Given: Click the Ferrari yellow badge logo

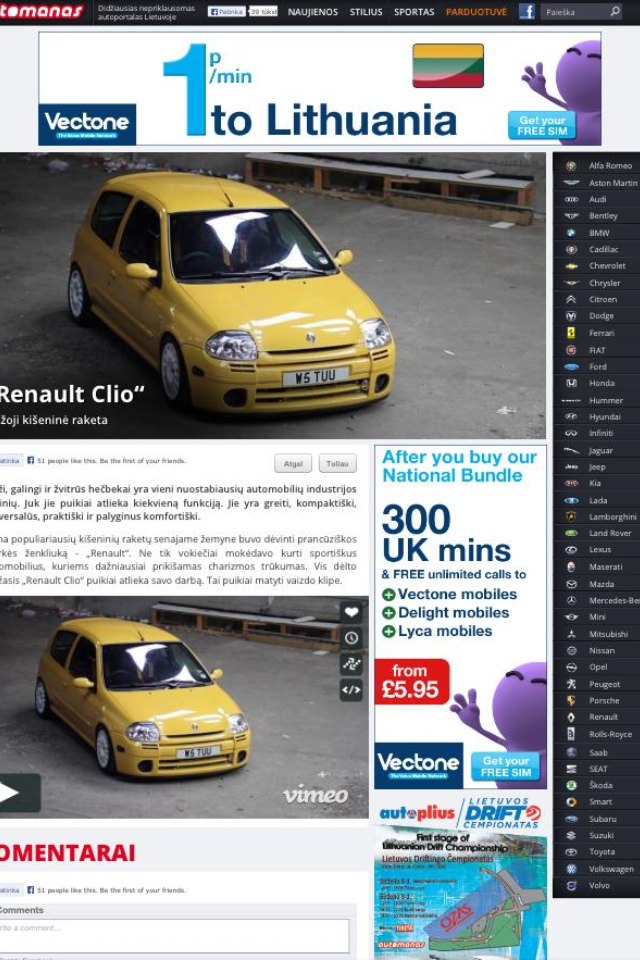Looking at the screenshot, I should [571, 333].
